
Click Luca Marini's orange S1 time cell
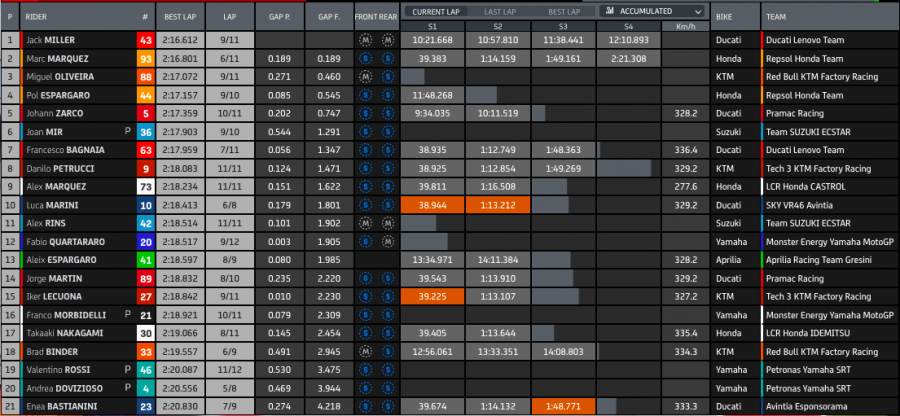(432, 205)
